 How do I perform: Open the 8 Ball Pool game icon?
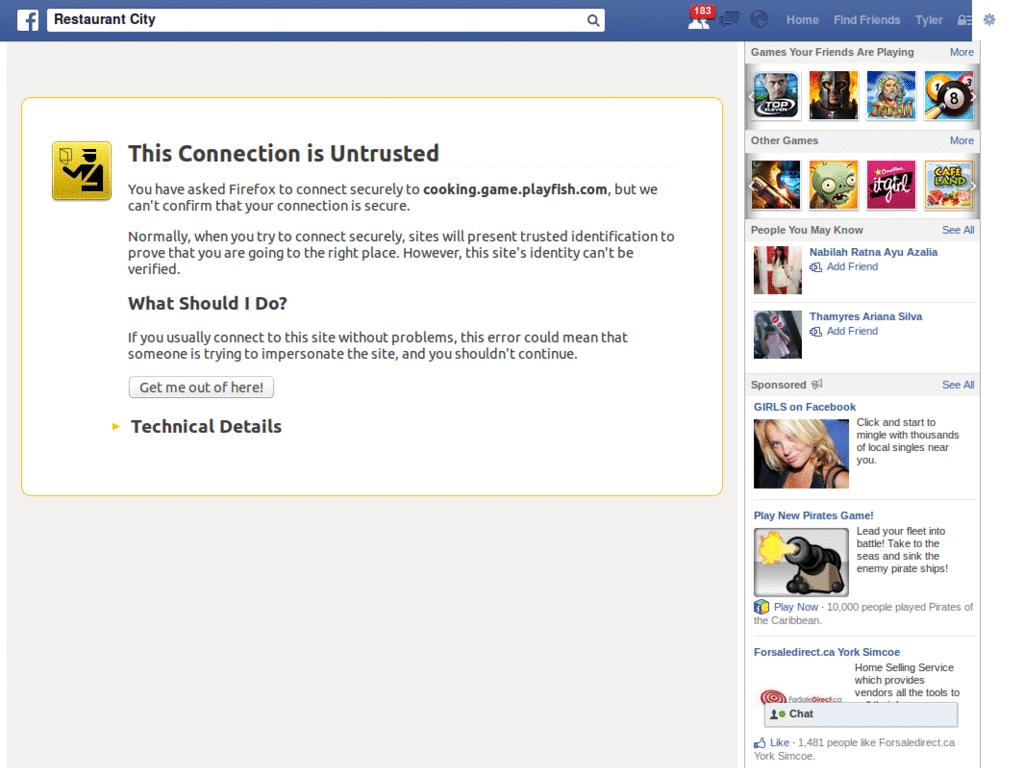pos(948,95)
